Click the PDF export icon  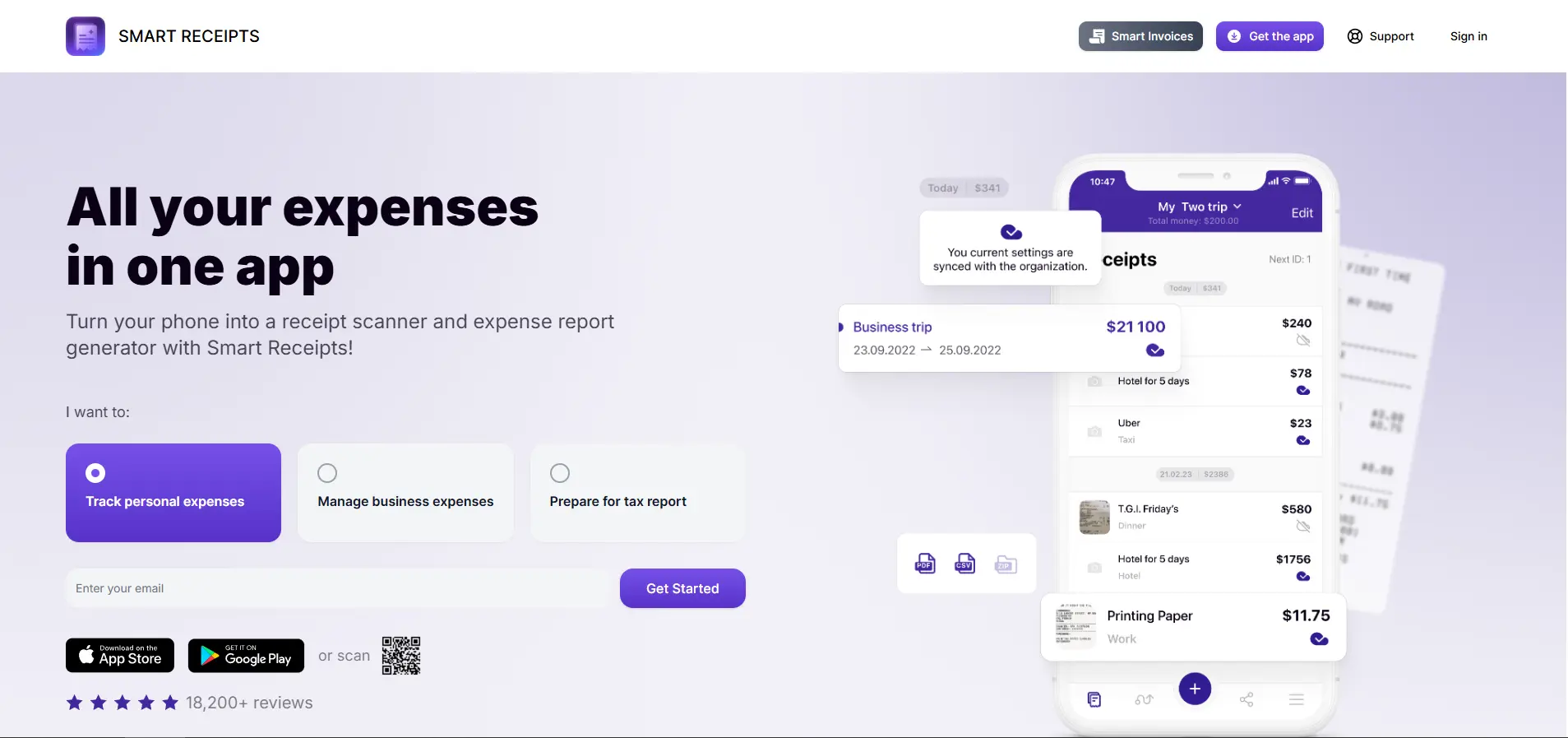(925, 564)
